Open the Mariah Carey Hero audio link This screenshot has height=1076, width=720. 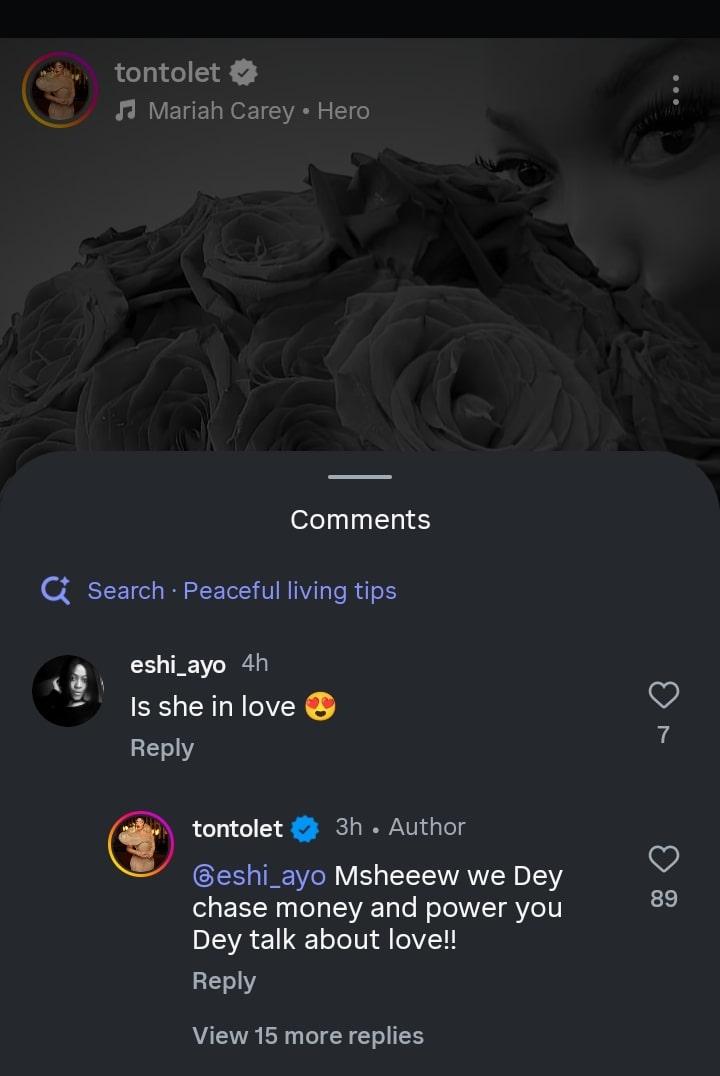[258, 111]
